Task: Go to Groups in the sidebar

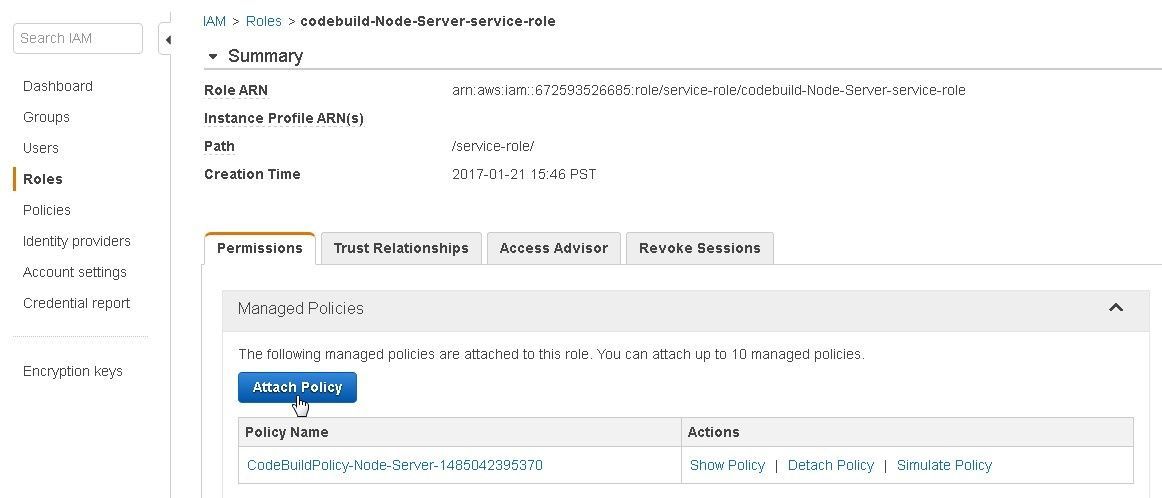Action: (46, 117)
